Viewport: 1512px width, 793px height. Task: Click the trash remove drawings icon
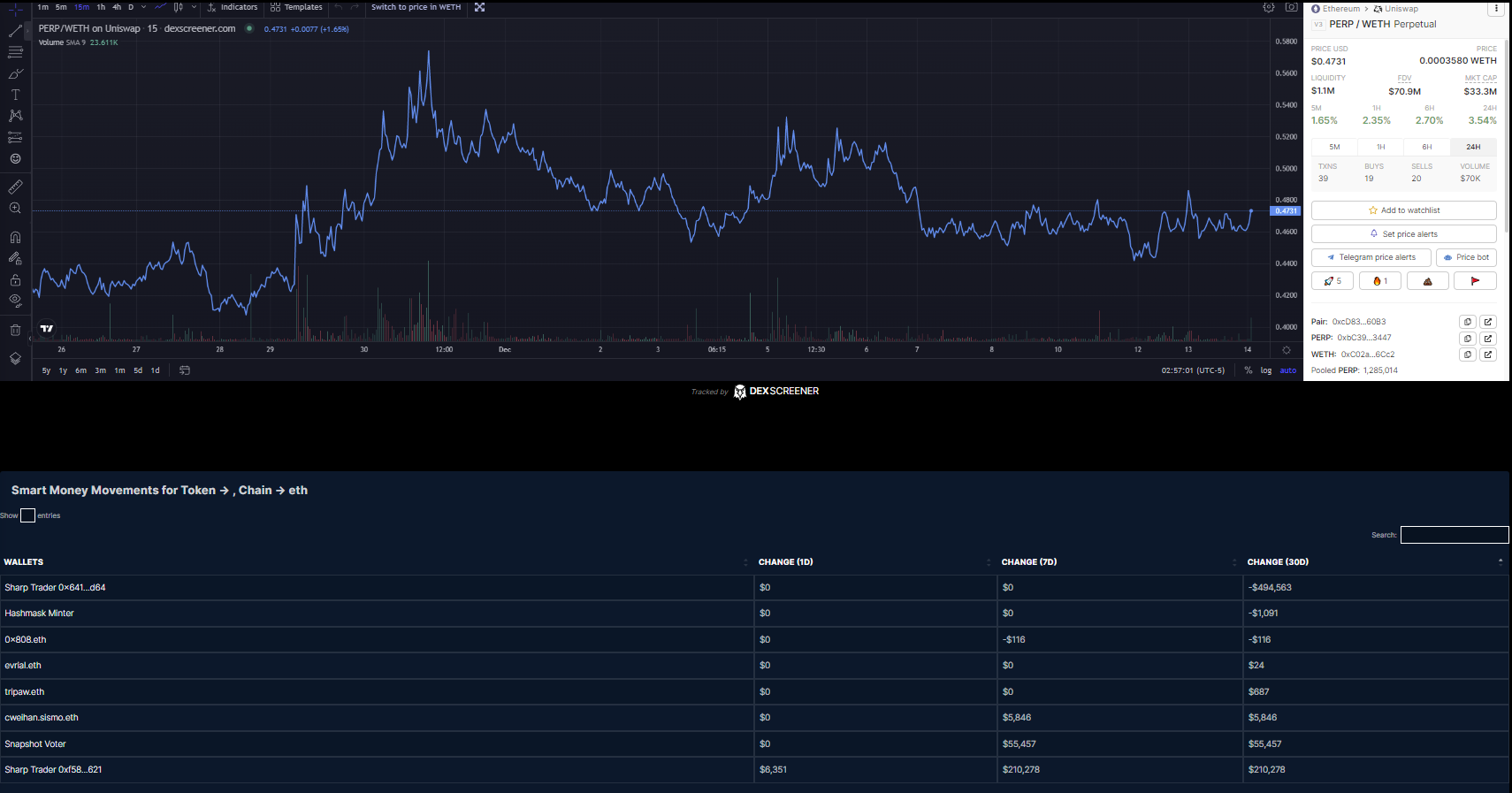(x=15, y=330)
